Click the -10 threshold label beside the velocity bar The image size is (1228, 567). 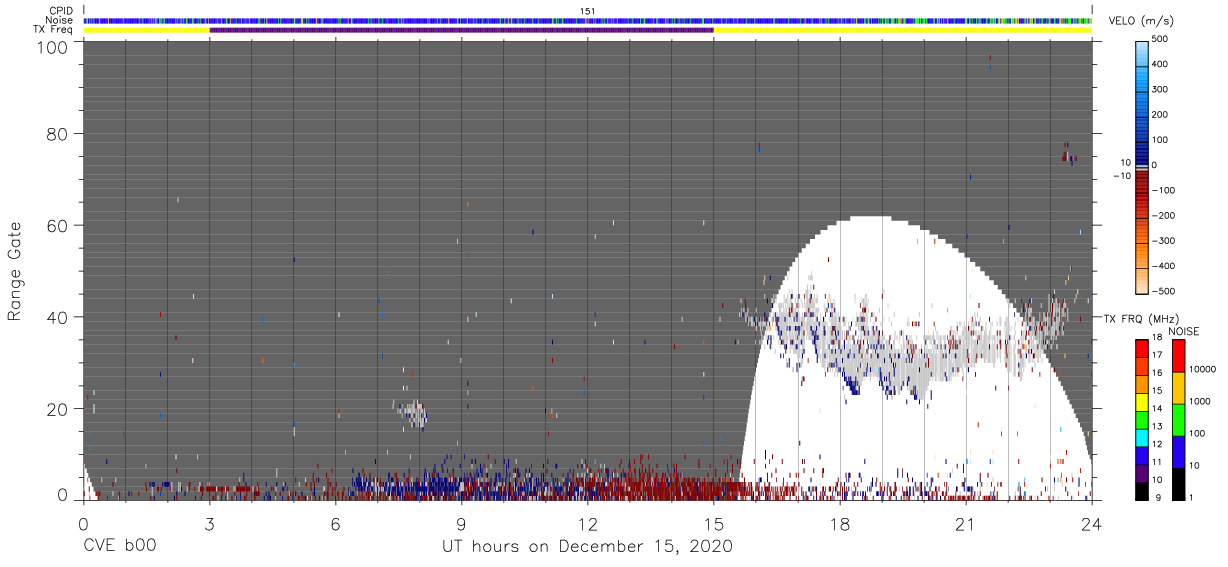(1124, 176)
